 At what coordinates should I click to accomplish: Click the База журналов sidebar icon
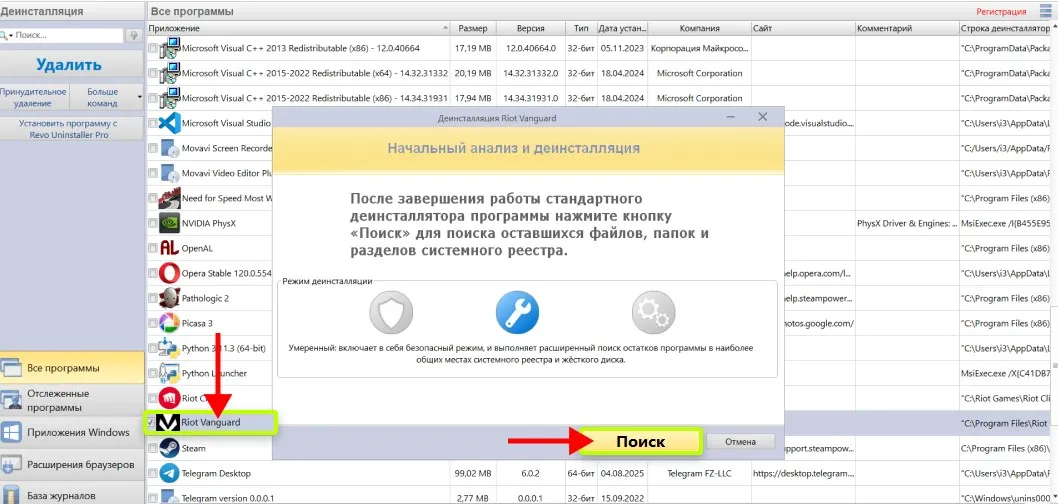[11, 495]
